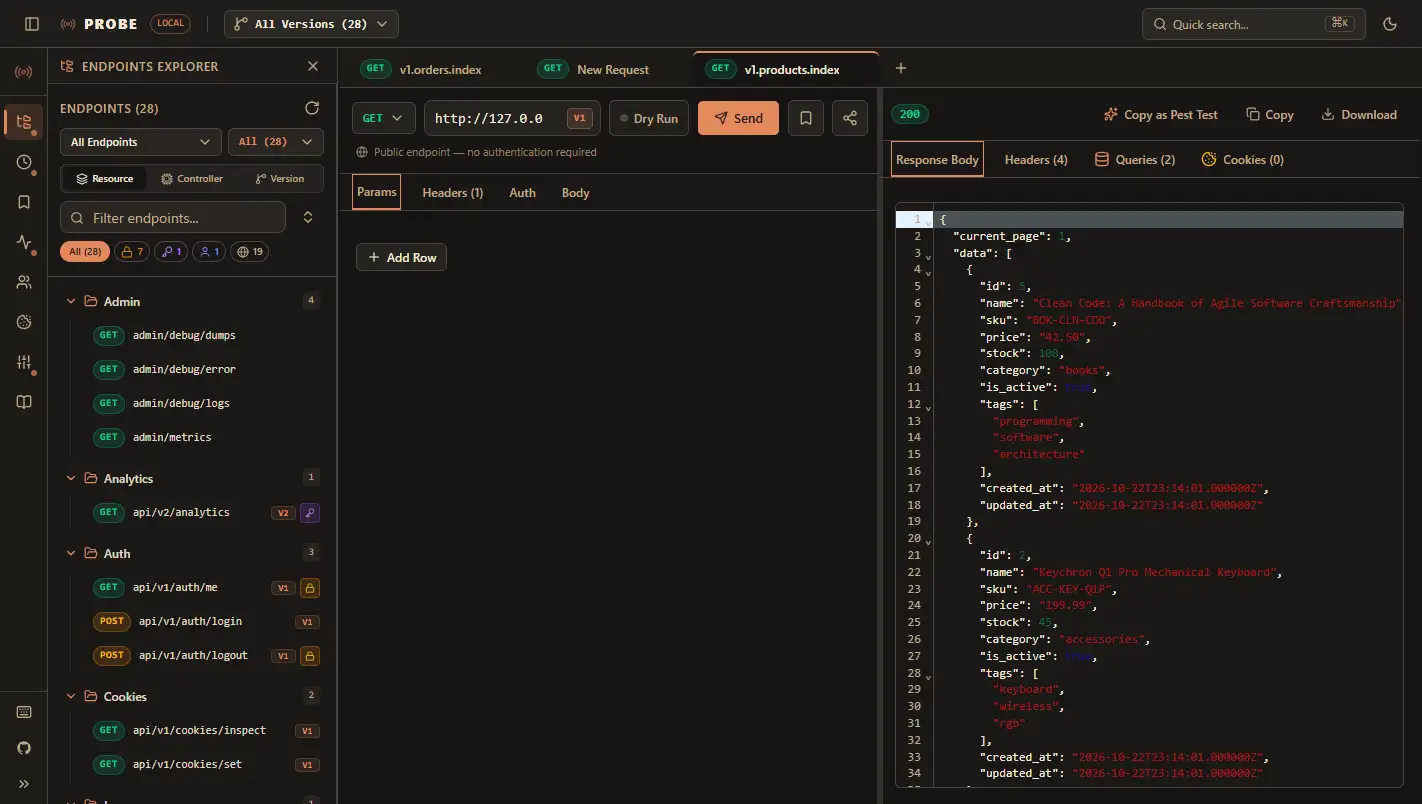
Task: Open the book documentation icon in left rail
Action: coord(24,402)
